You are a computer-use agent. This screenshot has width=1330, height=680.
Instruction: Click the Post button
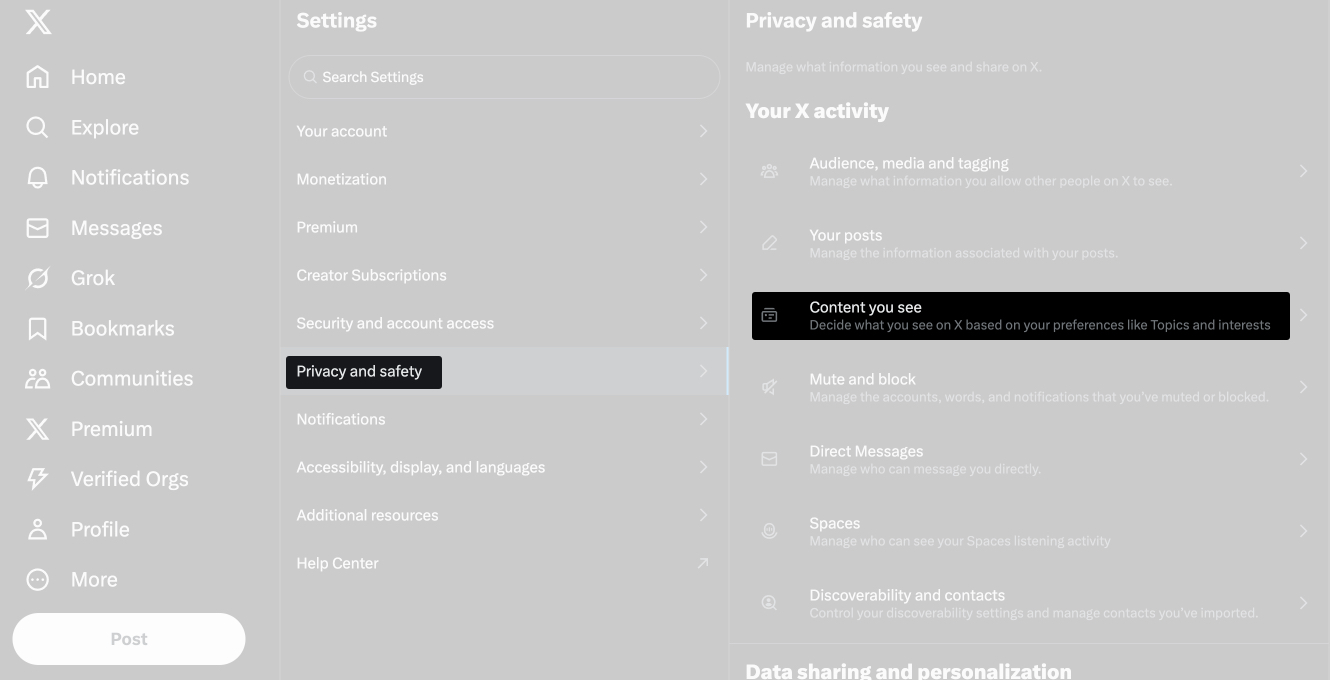coord(129,639)
